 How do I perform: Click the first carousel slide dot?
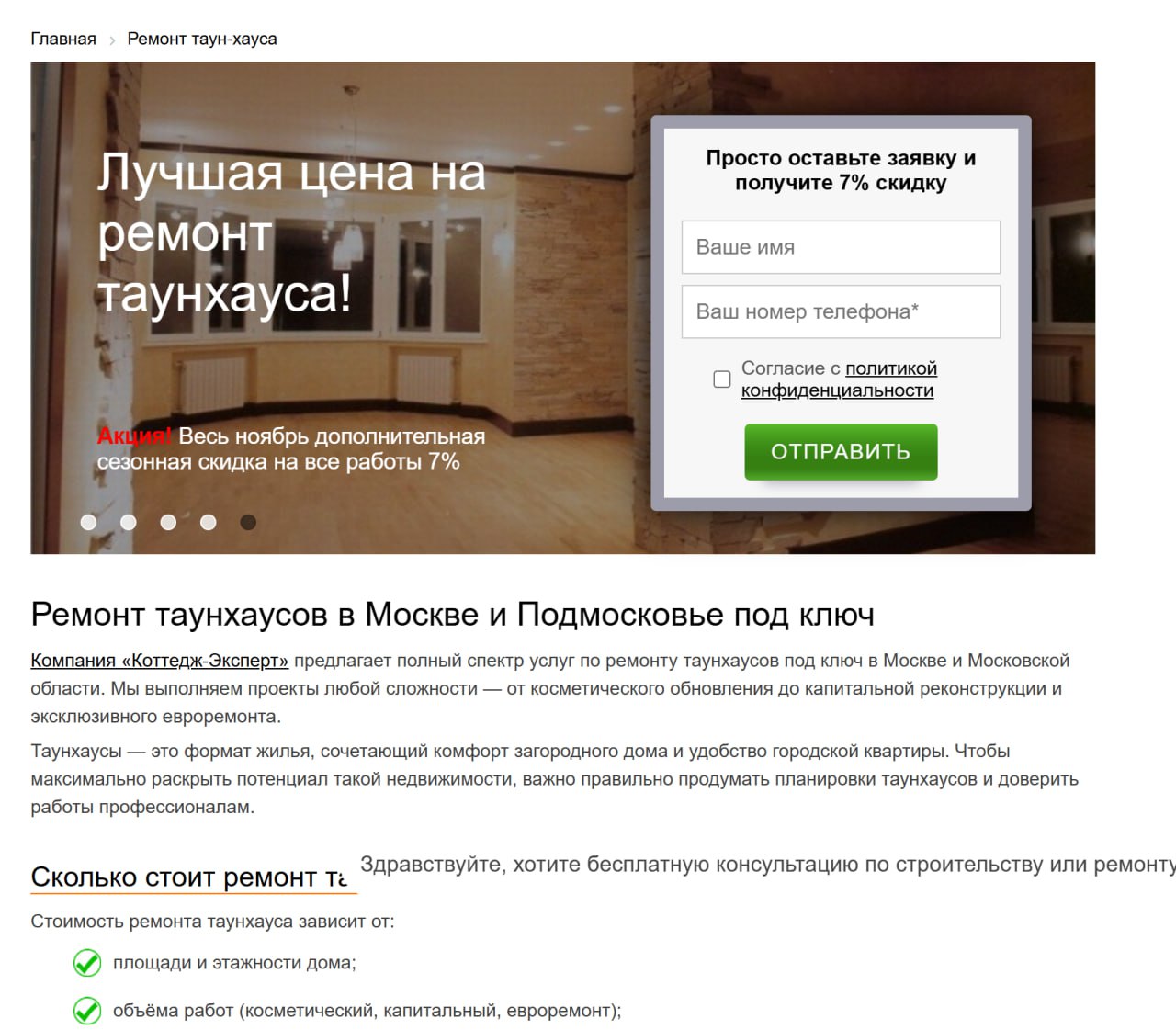click(x=88, y=522)
